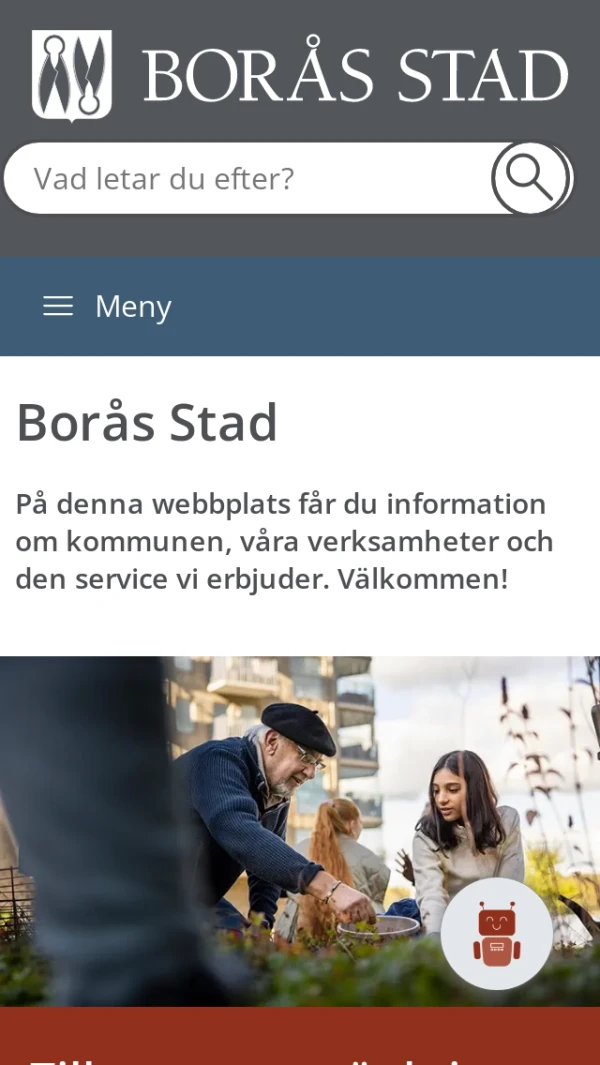The image size is (600, 1065).
Task: Click the word "Välkommen!" in the intro text
Action: pos(423,579)
